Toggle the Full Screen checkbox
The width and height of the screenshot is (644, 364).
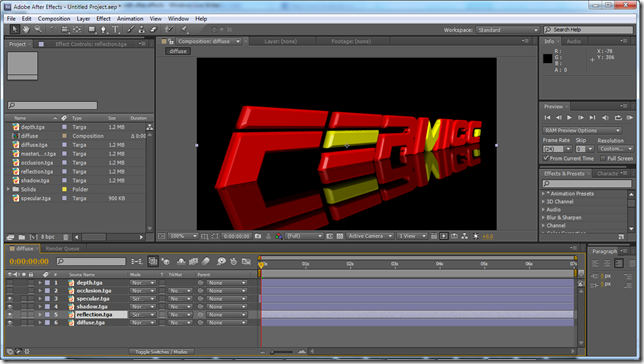tap(603, 158)
